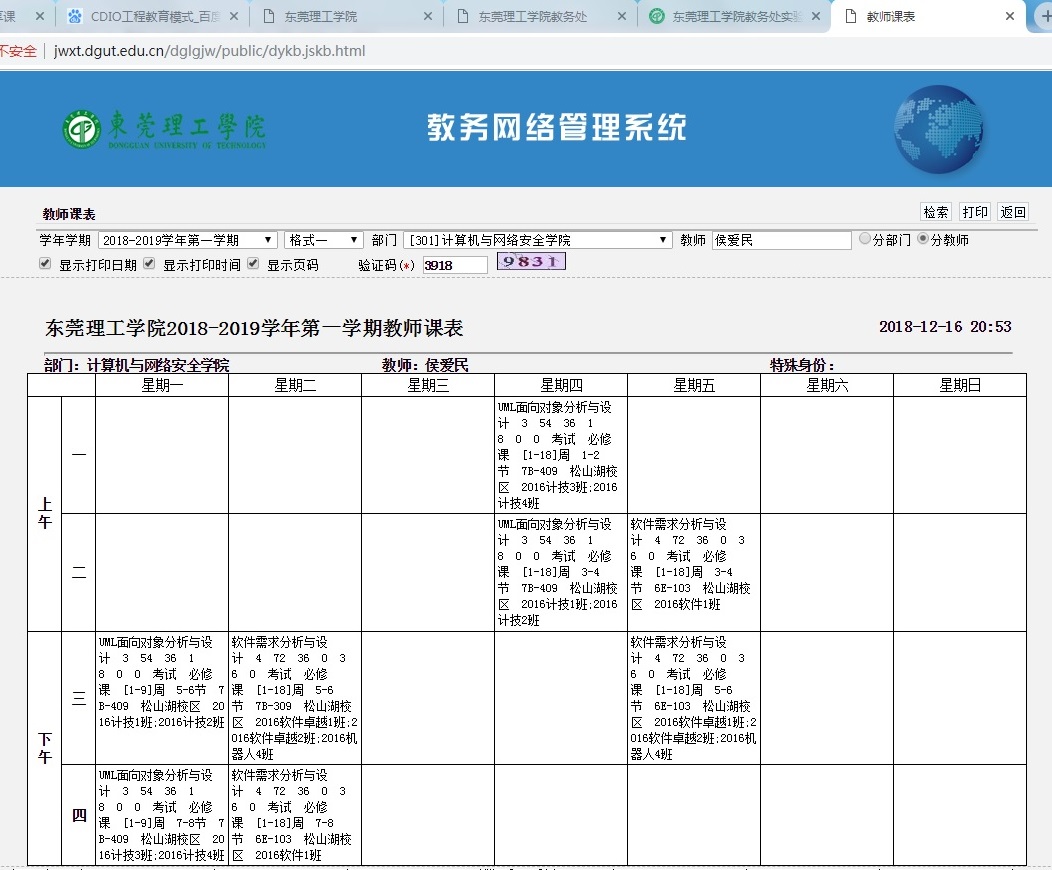1052x870 pixels.
Task: Click the title 东莞理工学院2018-2019学年第一学期教师课表
Action: point(254,328)
